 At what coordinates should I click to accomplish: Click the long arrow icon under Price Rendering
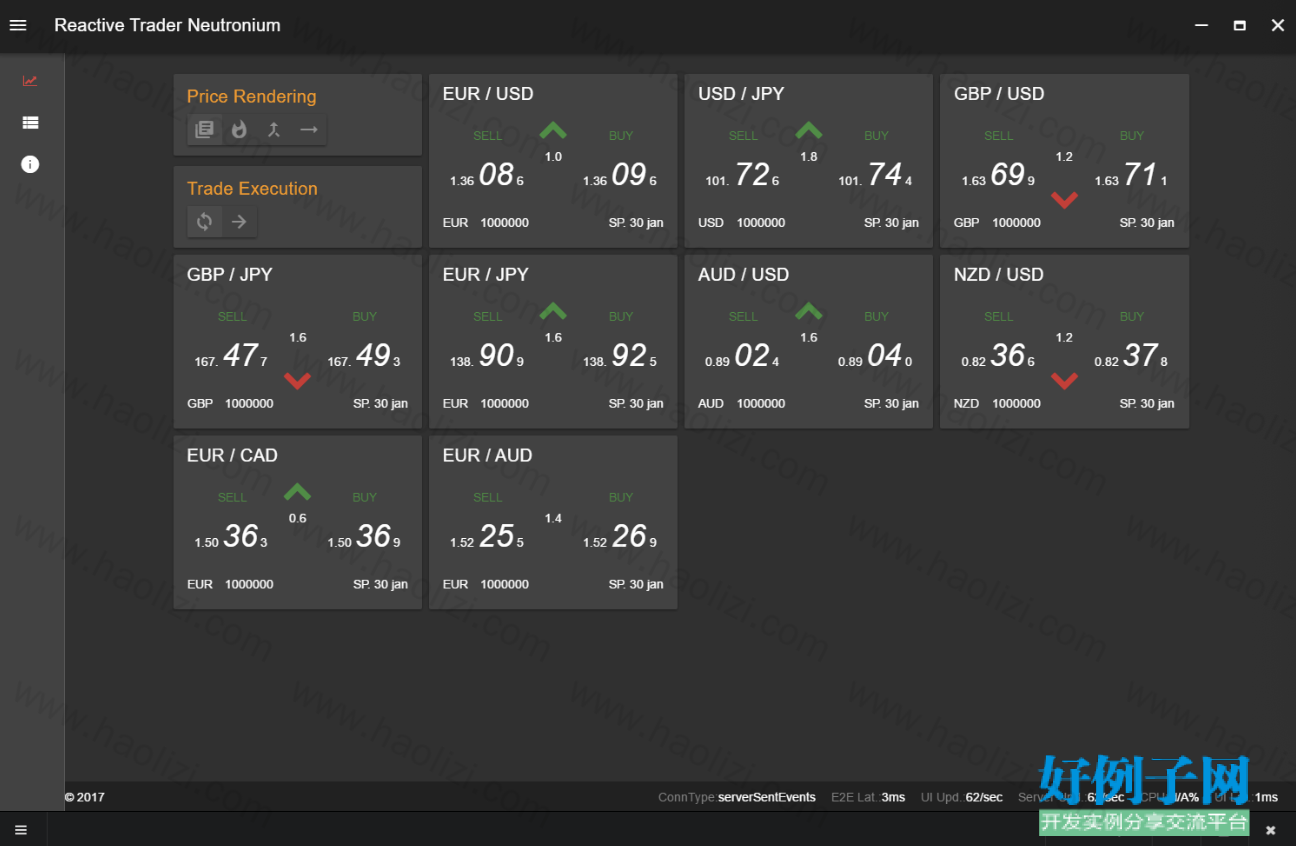(x=309, y=130)
